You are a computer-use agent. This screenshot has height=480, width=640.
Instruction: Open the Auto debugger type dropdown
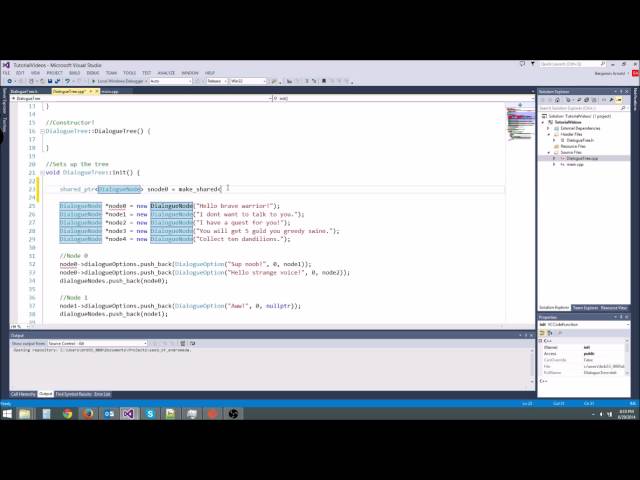(171, 81)
